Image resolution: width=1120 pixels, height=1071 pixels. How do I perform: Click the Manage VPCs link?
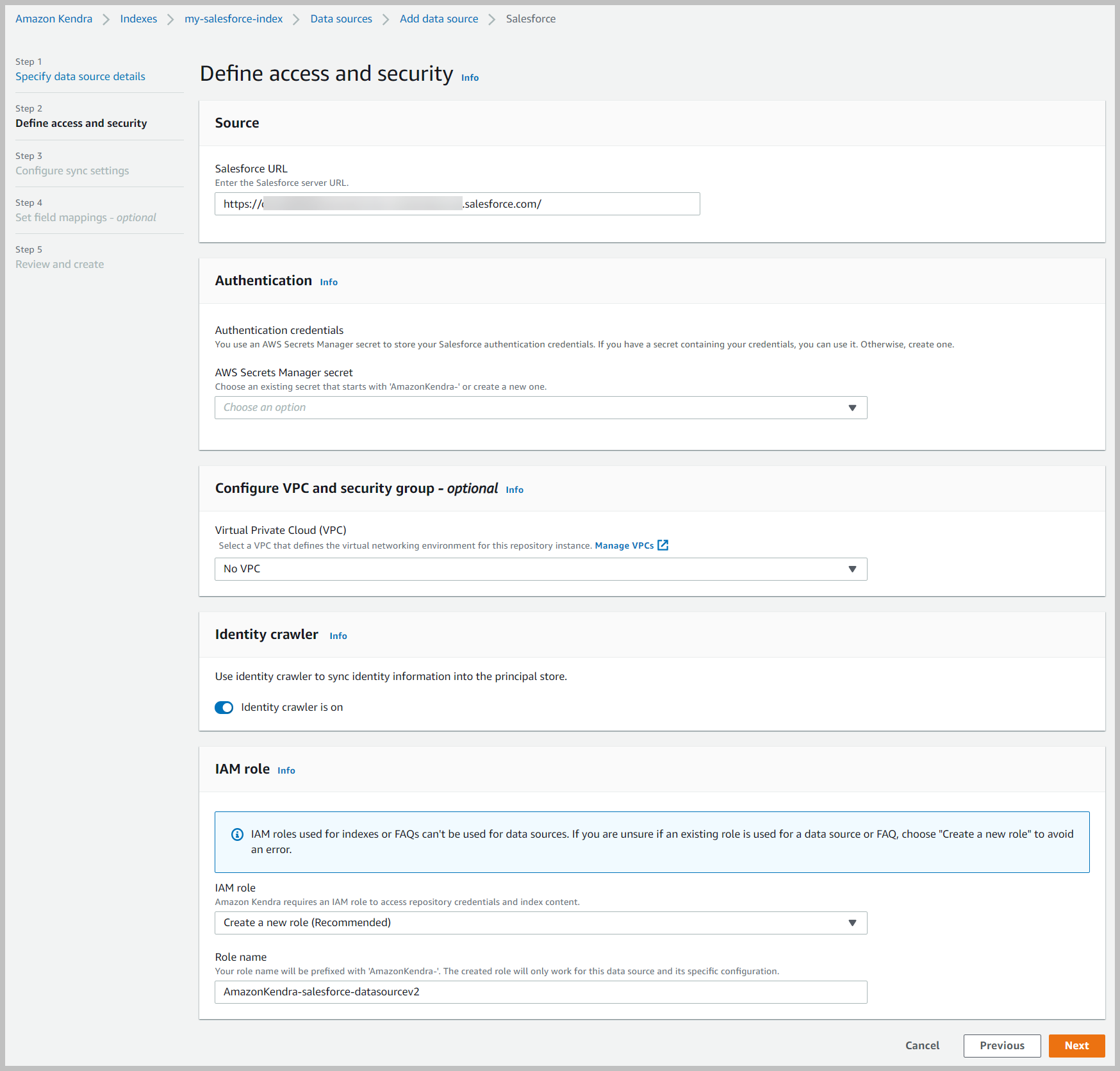click(x=625, y=545)
